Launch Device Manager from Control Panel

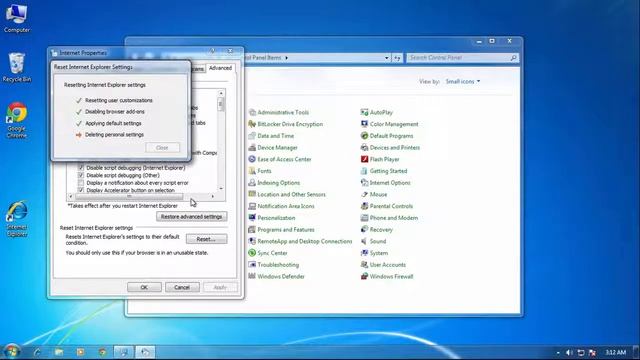pyautogui.click(x=273, y=148)
